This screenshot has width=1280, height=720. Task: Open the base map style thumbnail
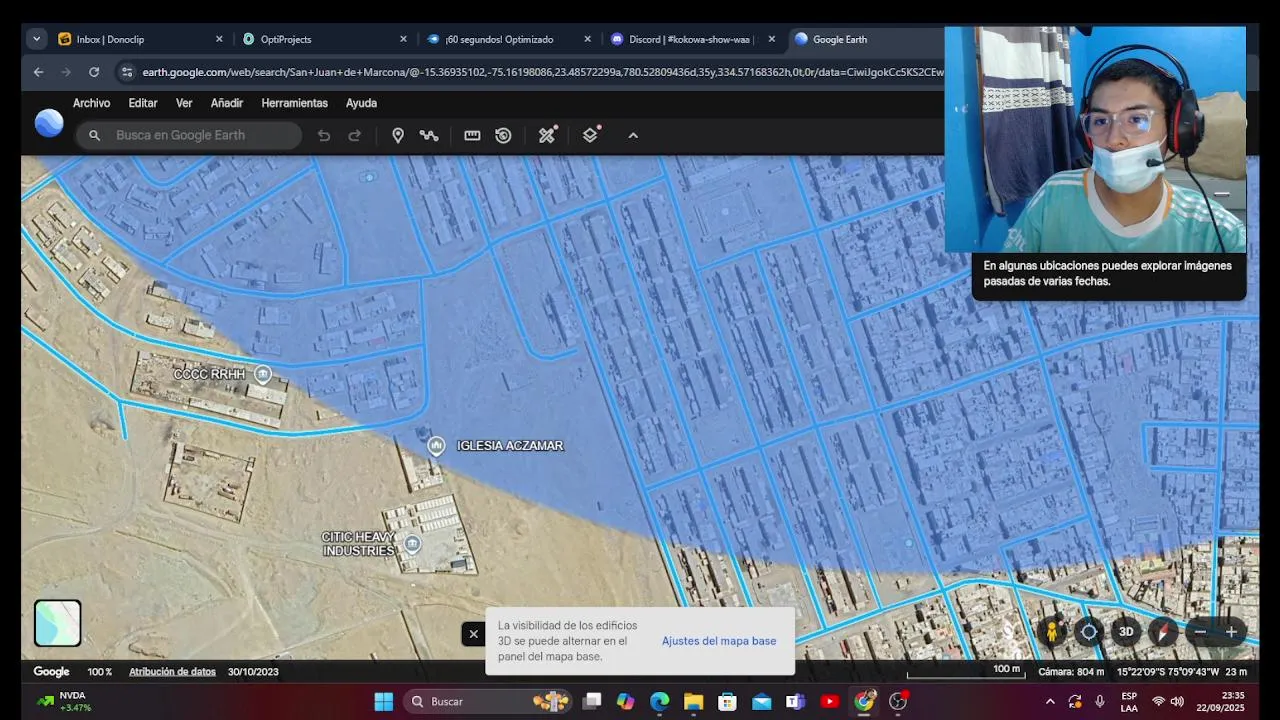click(x=58, y=623)
